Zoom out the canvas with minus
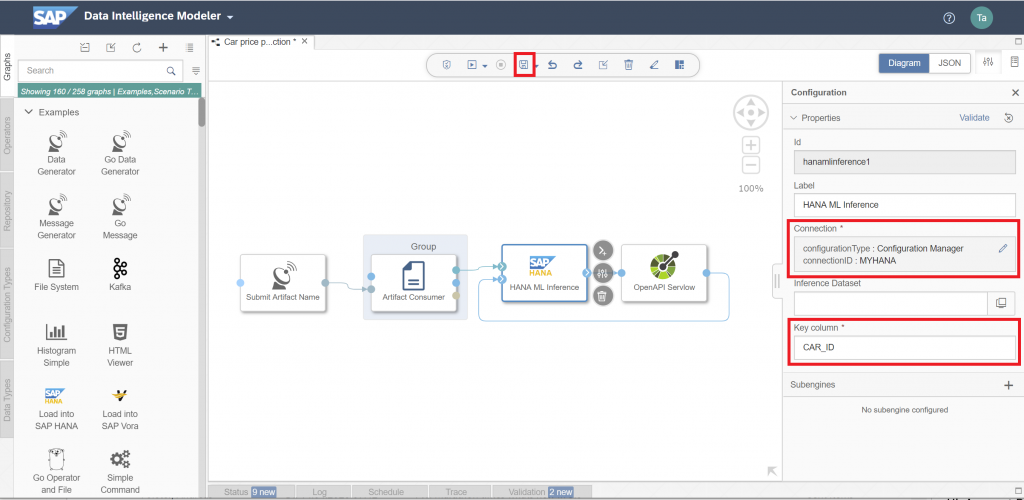This screenshot has height=500, width=1024. 752,165
